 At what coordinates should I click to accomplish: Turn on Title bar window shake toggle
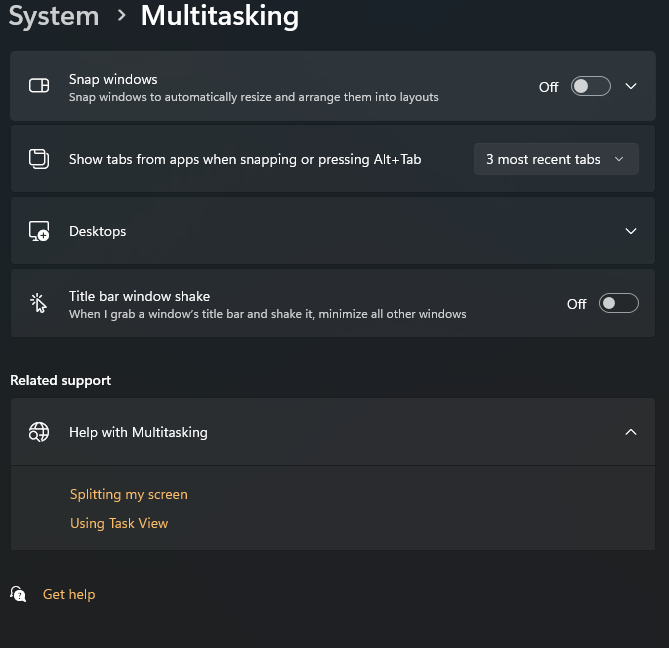coord(618,303)
